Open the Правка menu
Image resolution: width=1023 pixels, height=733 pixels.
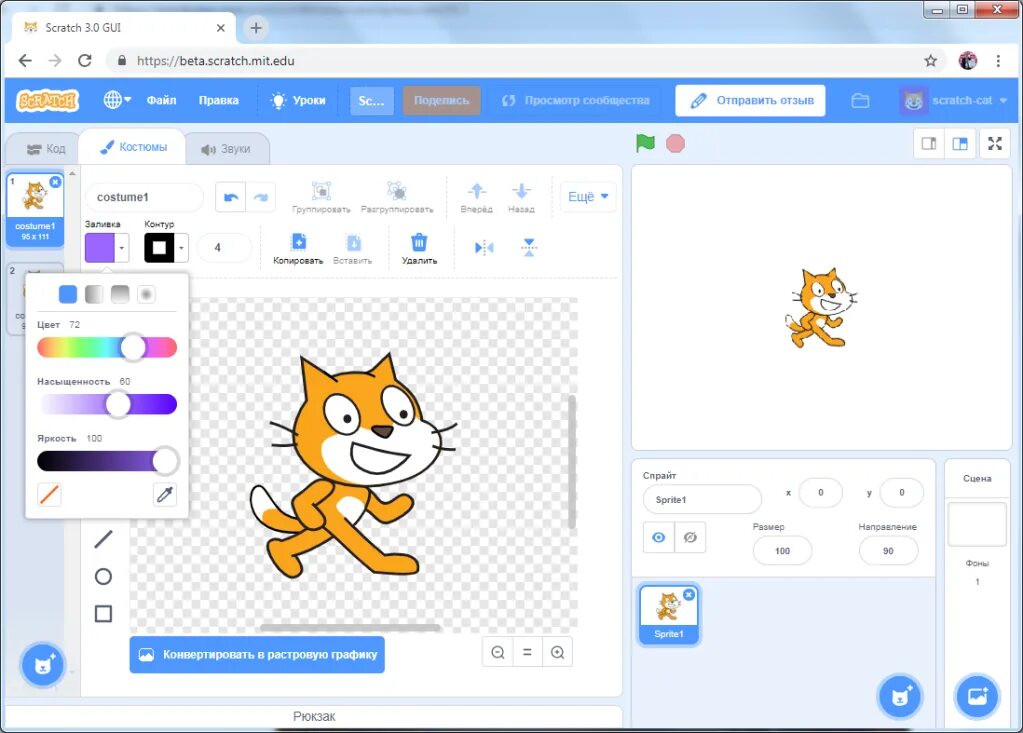(x=219, y=100)
